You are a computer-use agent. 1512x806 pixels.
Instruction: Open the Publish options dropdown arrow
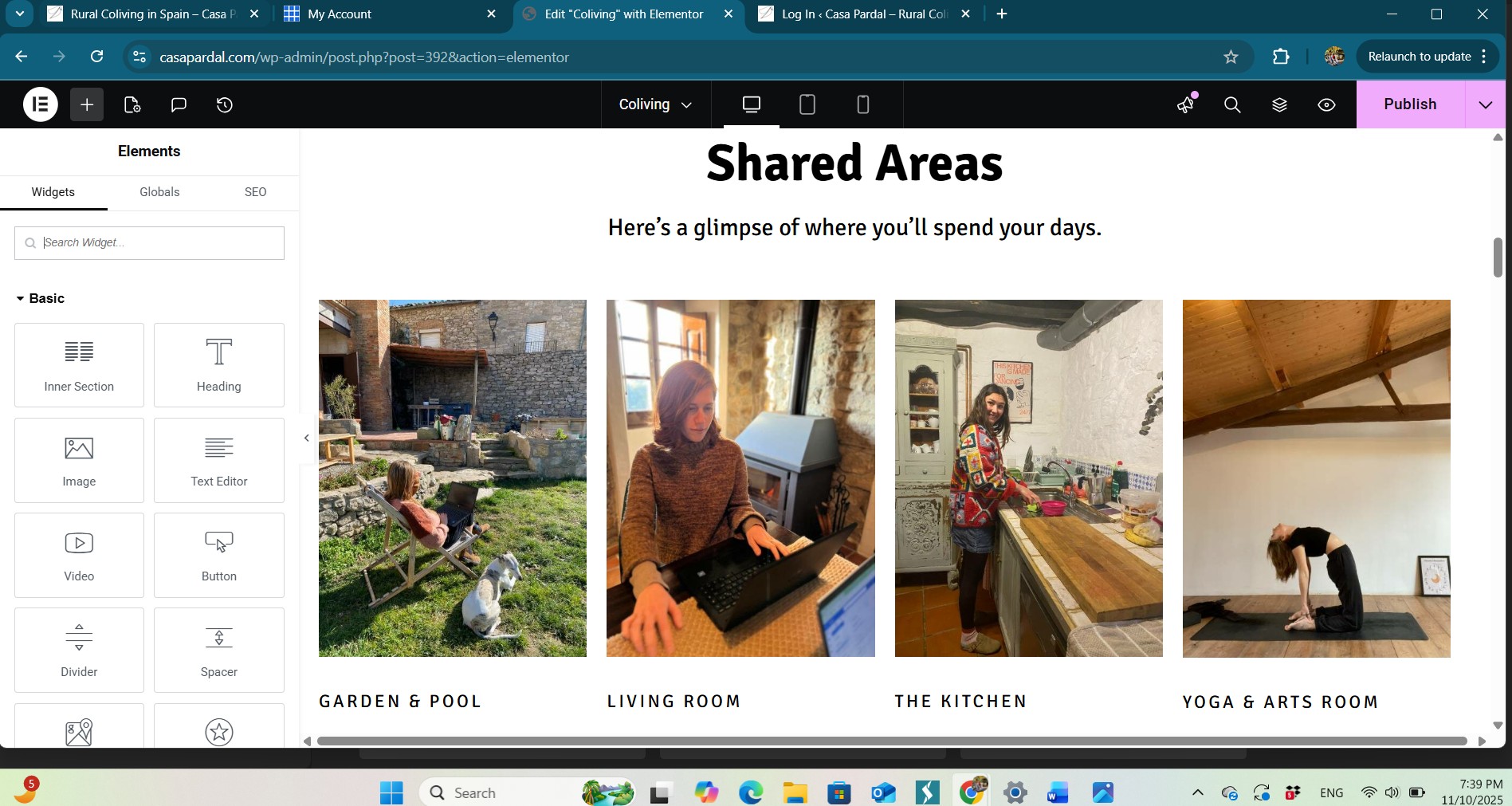point(1485,104)
